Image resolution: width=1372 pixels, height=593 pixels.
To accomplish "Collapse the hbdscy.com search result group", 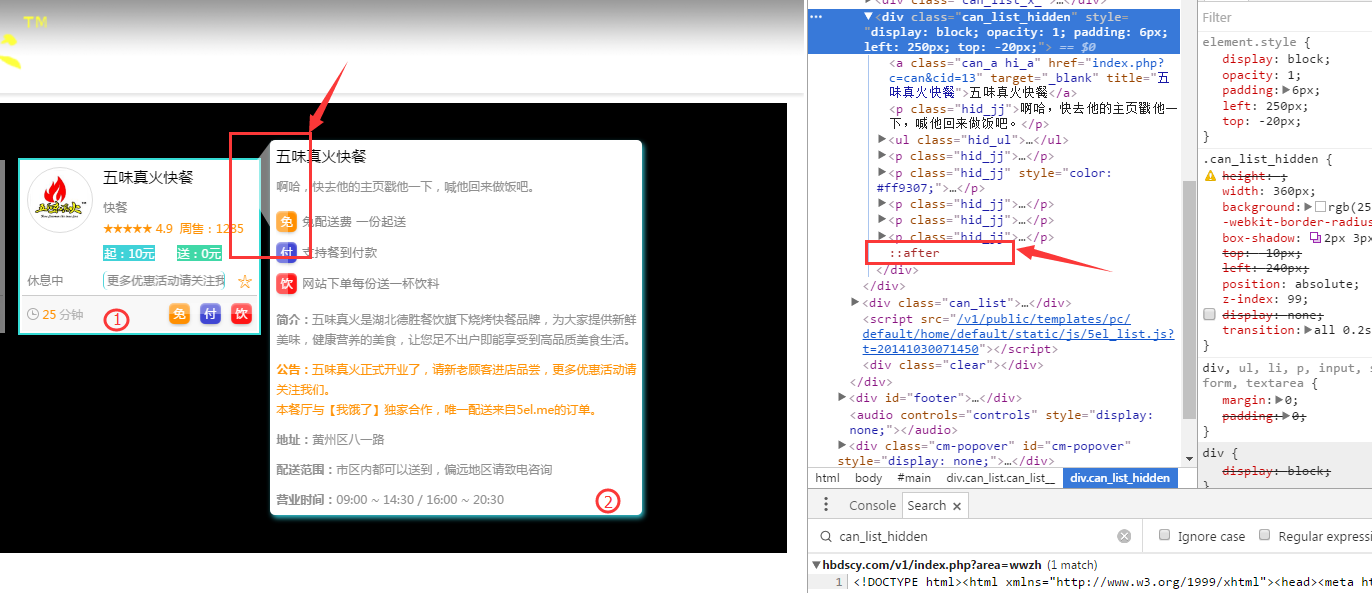I will tap(817, 565).
